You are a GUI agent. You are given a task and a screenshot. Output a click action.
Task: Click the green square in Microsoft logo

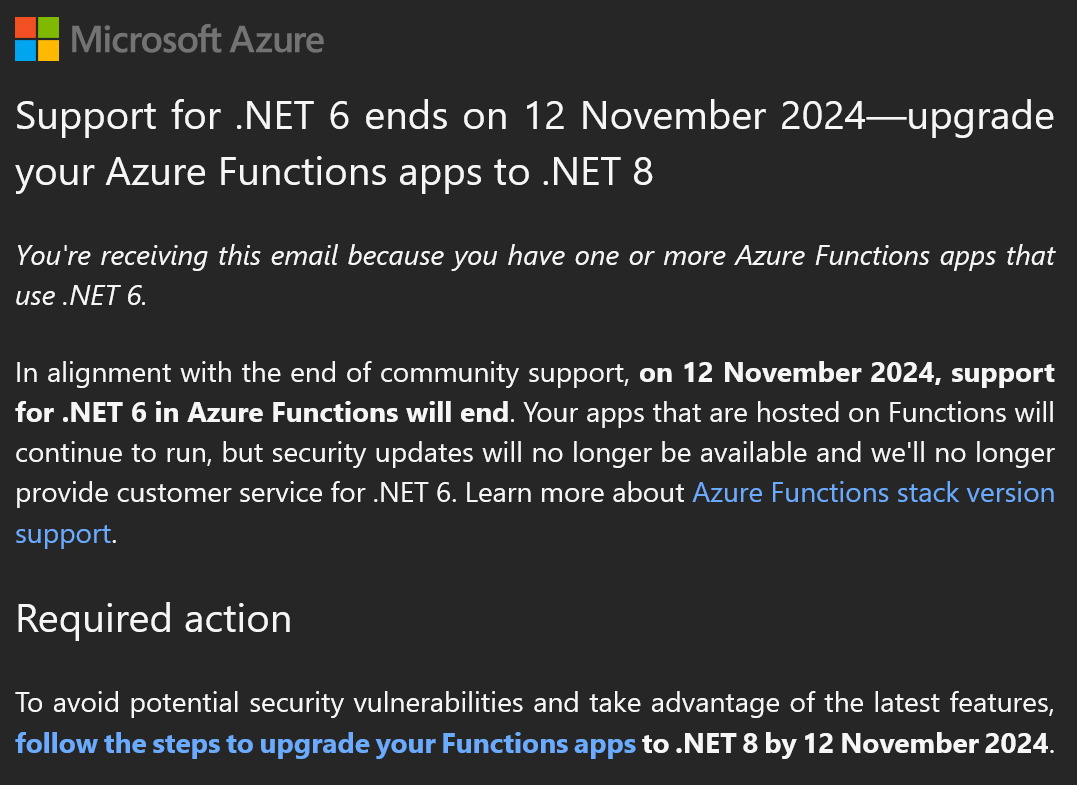pos(48,27)
